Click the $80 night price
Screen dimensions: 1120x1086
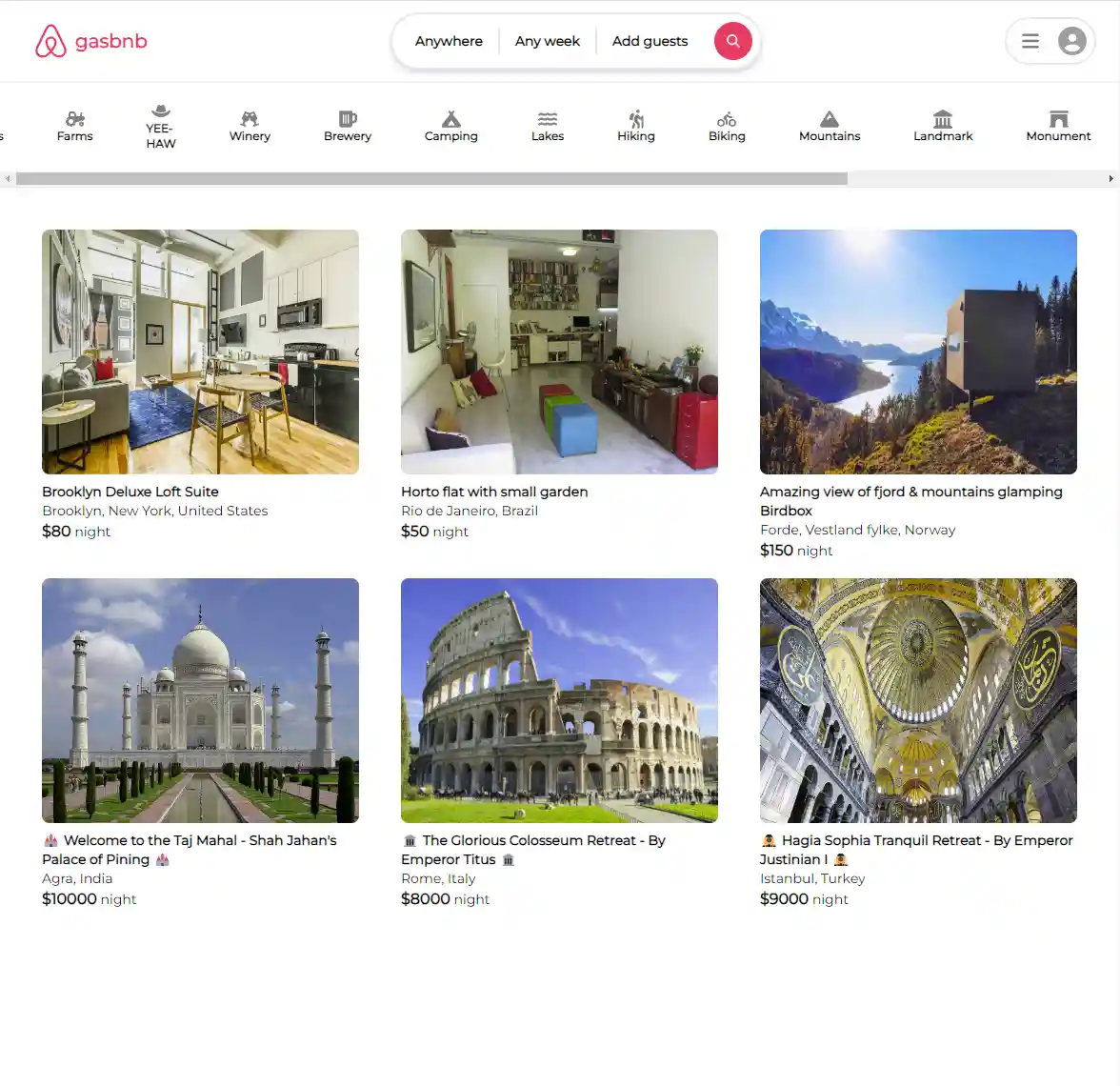click(x=76, y=532)
